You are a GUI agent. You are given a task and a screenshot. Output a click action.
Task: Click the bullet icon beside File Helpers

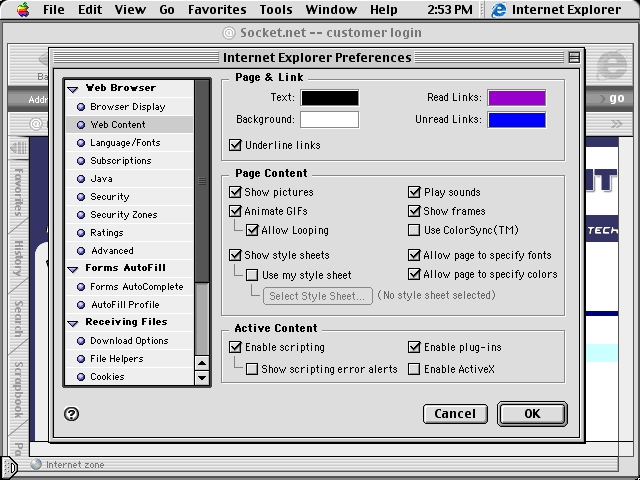tap(81, 359)
